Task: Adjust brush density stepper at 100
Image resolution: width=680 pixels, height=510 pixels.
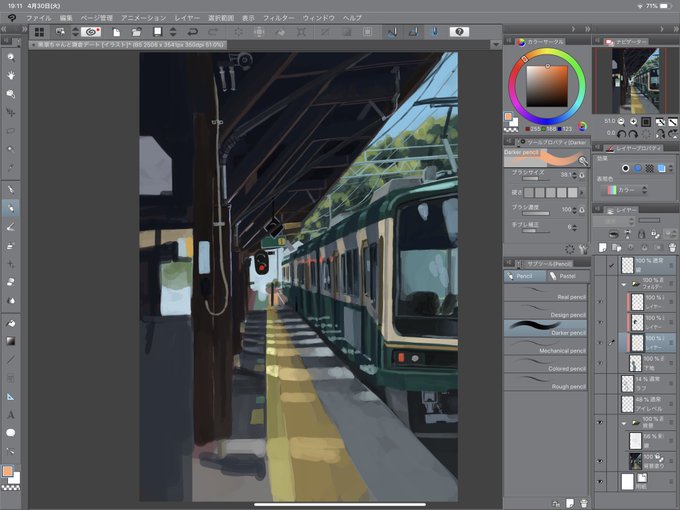Action: [575, 210]
